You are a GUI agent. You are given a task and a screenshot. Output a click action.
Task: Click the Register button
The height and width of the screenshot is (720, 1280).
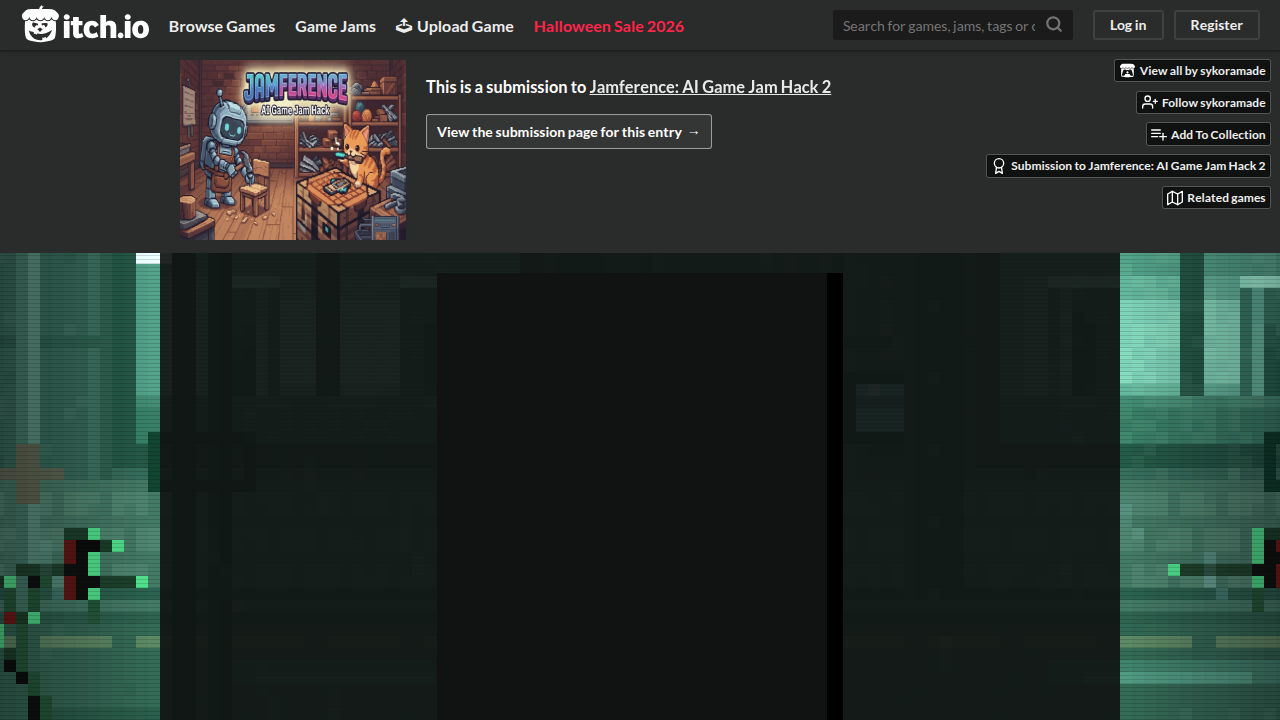click(x=1216, y=25)
